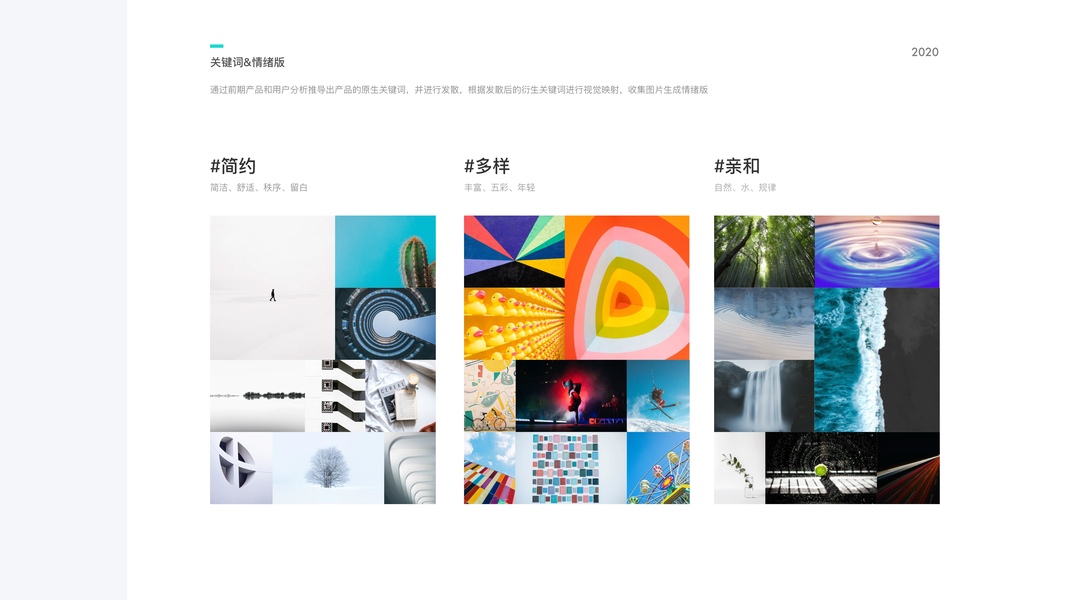Select the orange concentric shapes artwork
1067x600 pixels.
coord(627,287)
